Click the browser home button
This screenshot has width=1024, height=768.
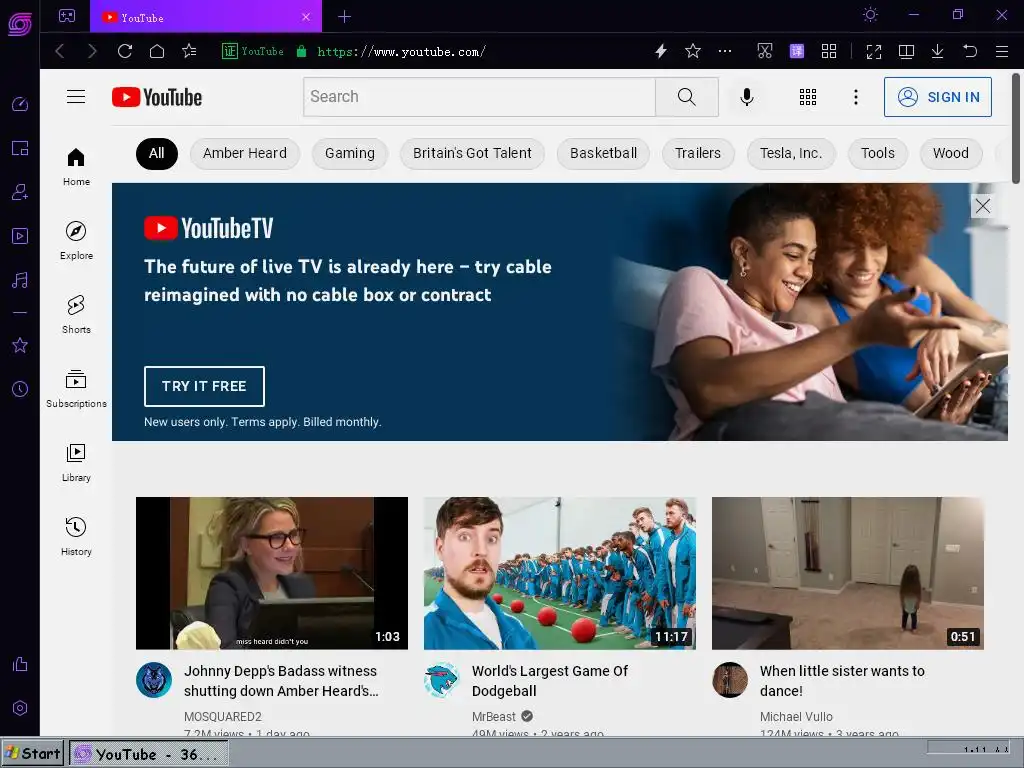pyautogui.click(x=157, y=51)
